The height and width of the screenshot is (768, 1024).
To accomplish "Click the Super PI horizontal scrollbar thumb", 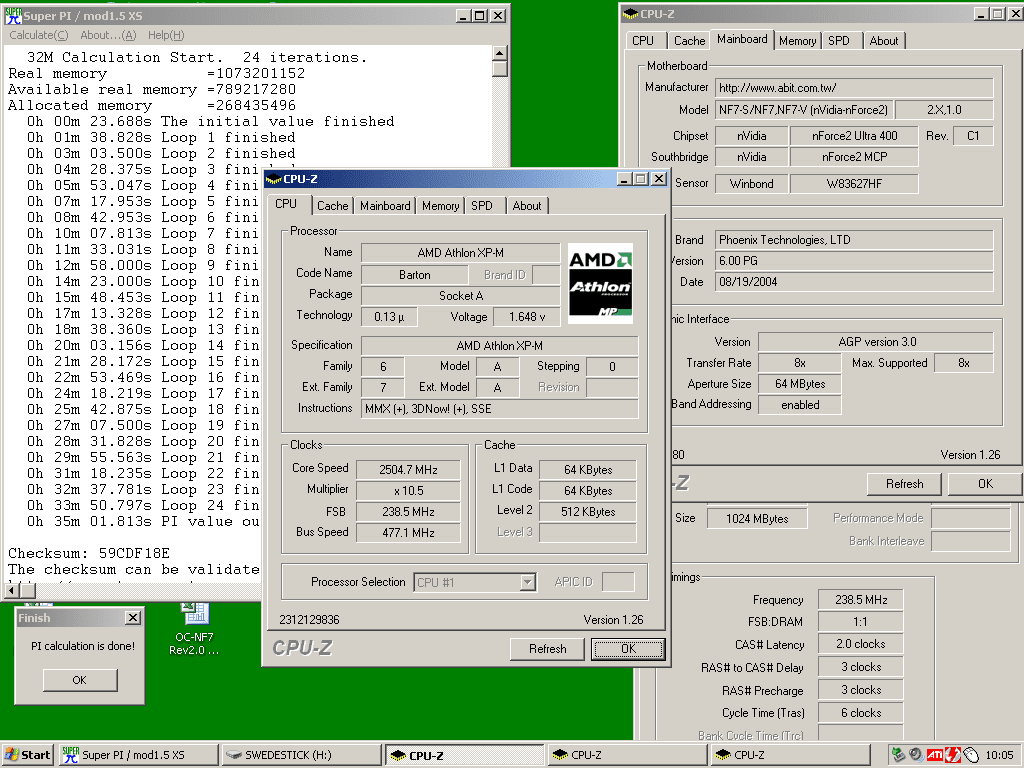I will [28, 591].
